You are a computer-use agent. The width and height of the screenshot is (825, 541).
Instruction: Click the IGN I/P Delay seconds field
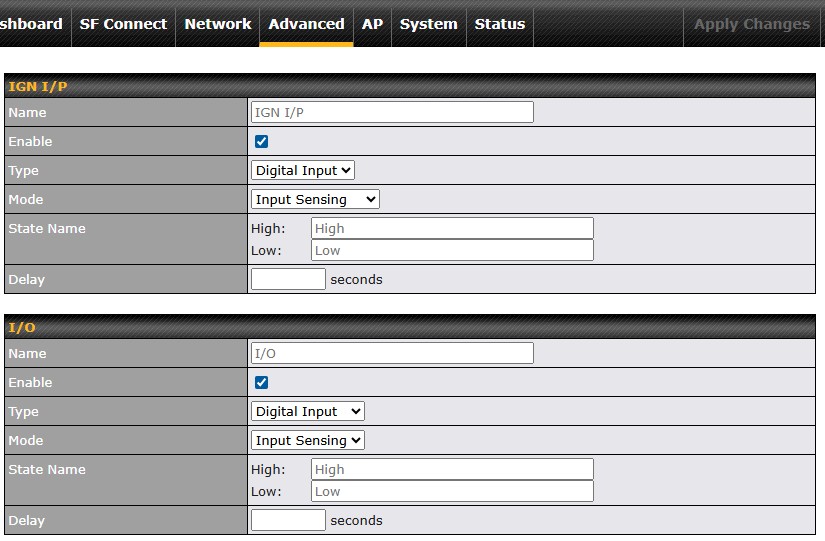(288, 280)
